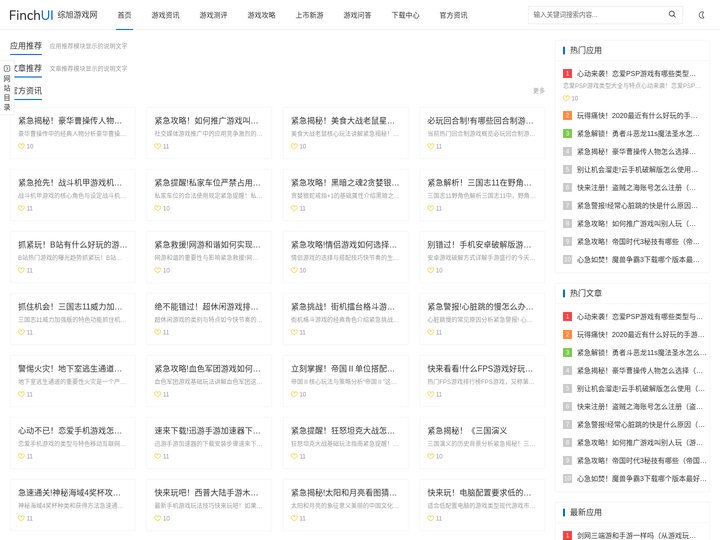
Task: Click heart icon on 帝国II单位搭配 card
Action: [294, 394]
